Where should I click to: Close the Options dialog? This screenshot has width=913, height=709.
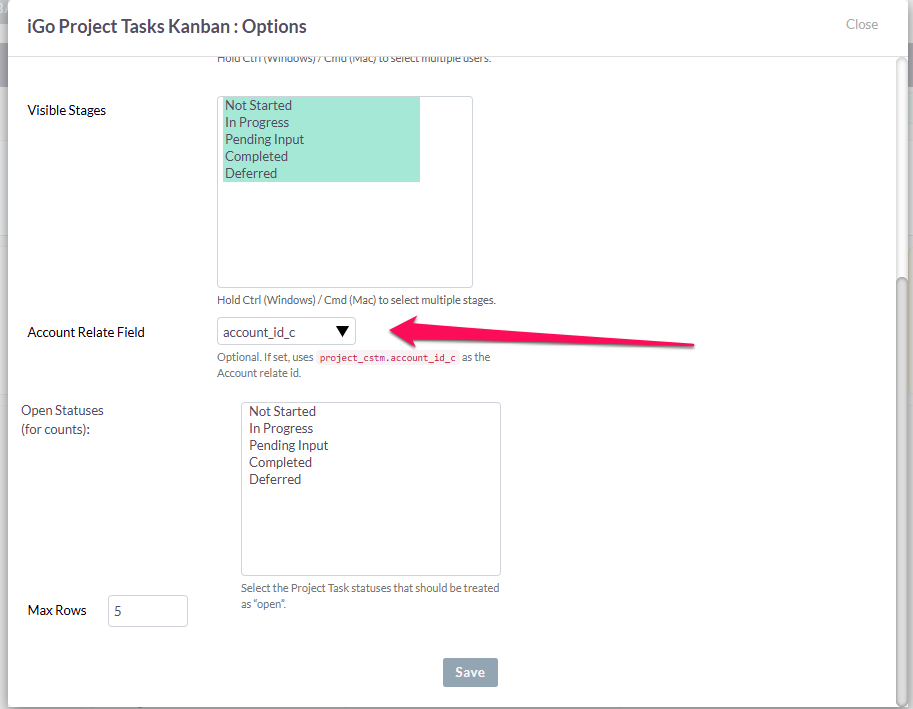click(862, 24)
